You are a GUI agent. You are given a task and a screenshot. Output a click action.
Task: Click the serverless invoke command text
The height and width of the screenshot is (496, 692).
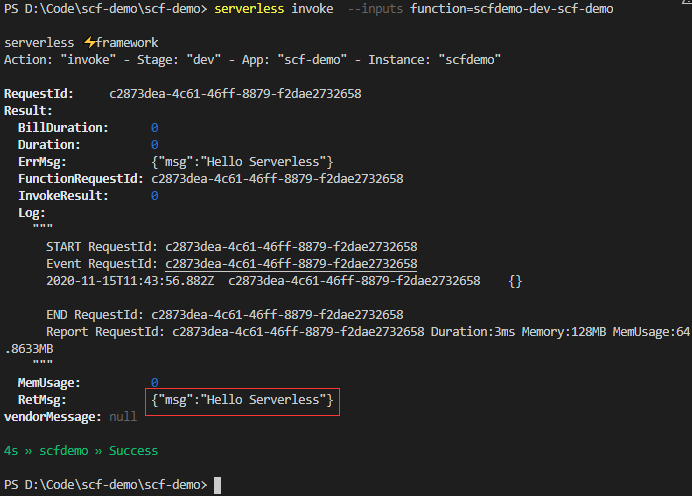click(x=274, y=9)
